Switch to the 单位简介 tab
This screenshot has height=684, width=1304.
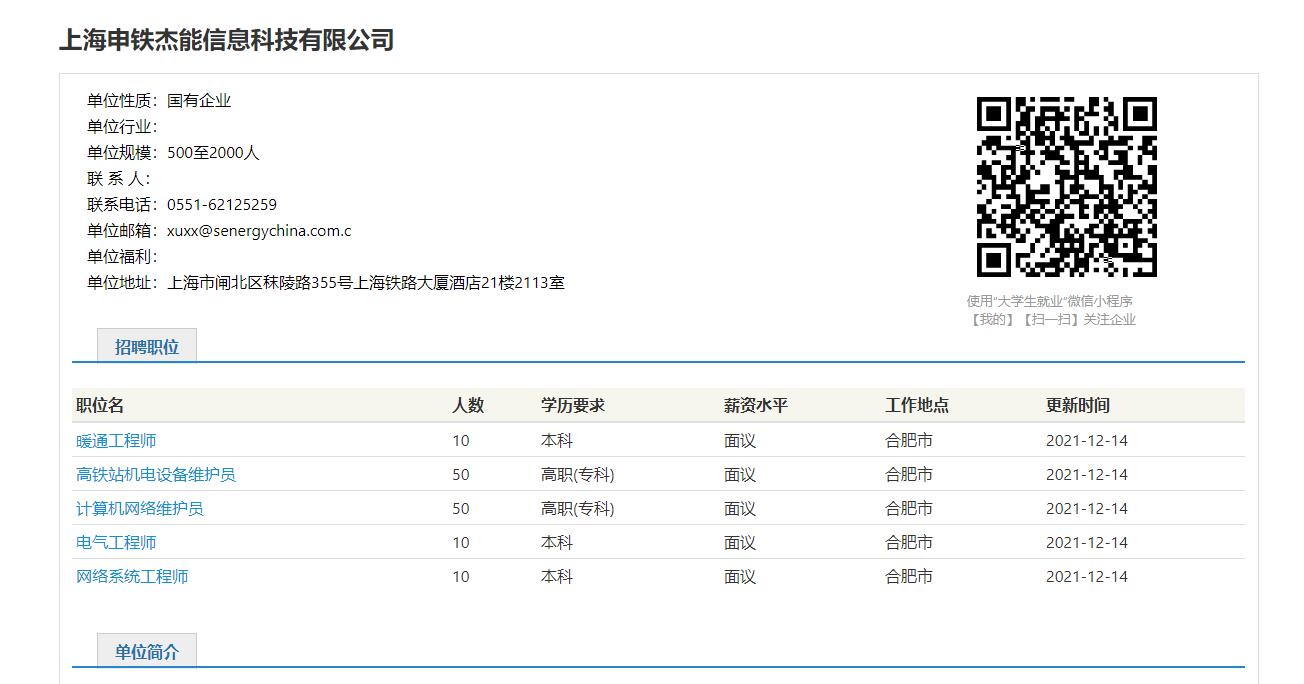pyautogui.click(x=147, y=652)
